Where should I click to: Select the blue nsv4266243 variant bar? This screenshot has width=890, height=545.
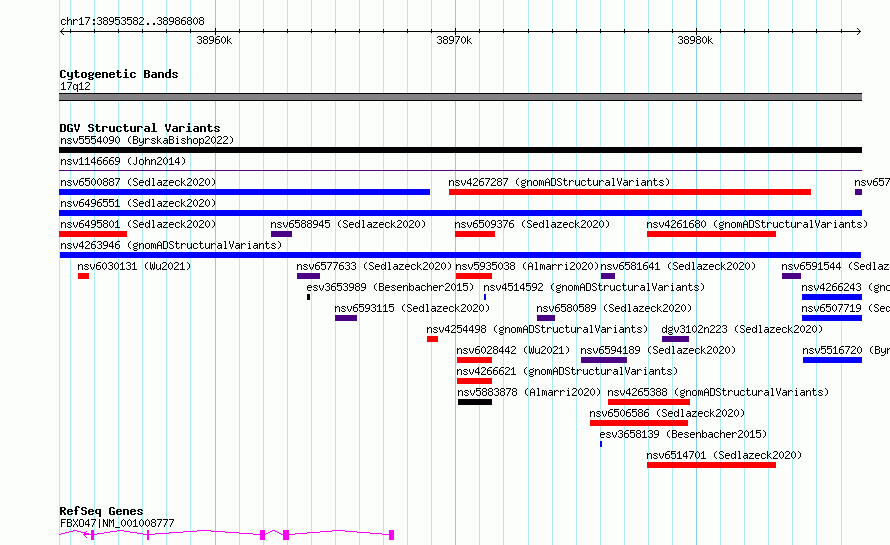832,297
